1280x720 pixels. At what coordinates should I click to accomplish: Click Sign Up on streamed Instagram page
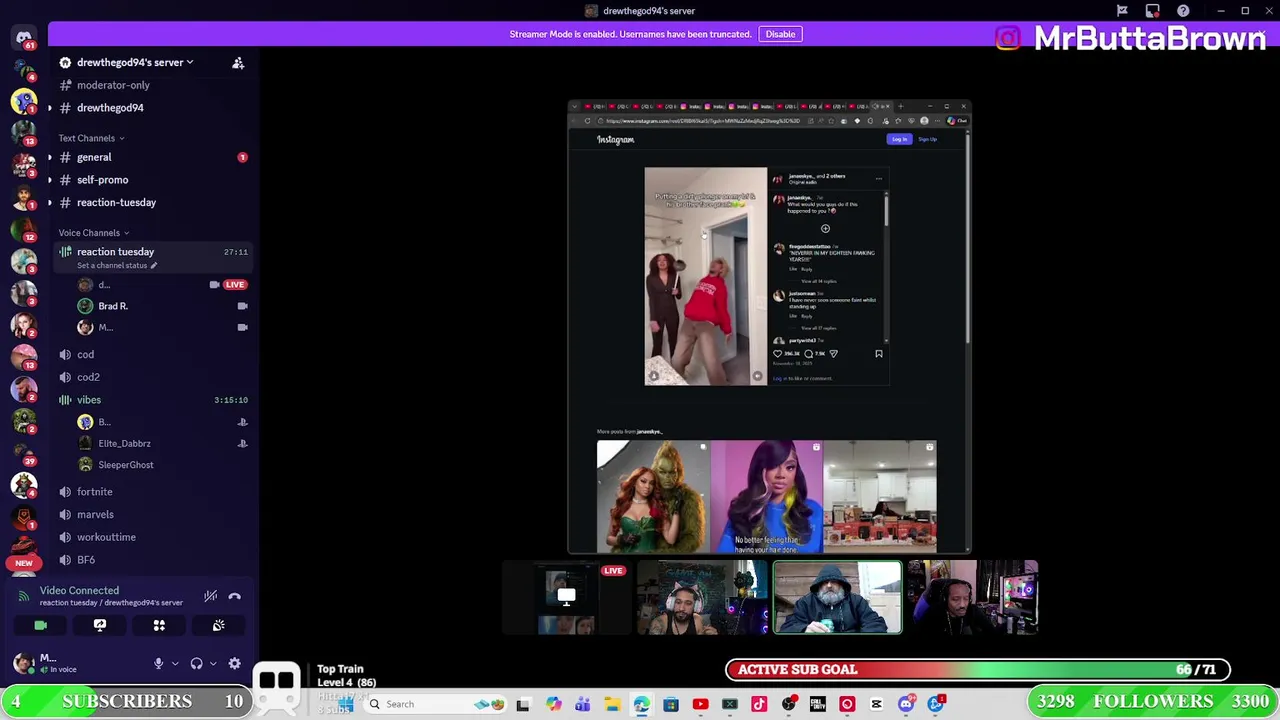click(928, 139)
